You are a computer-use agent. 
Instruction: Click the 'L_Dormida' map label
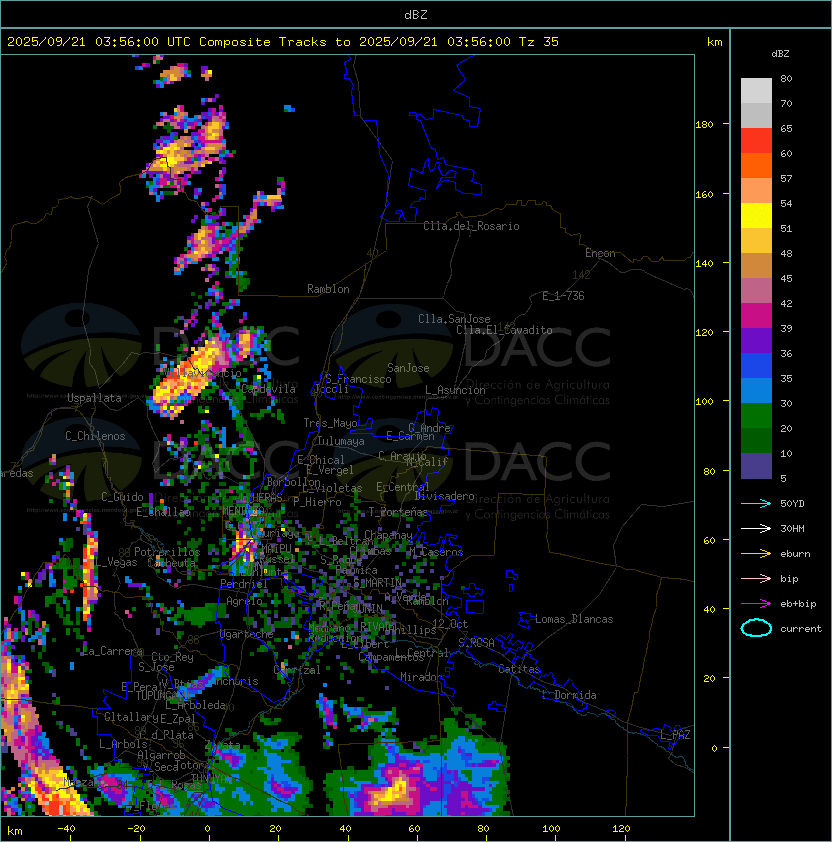569,695
